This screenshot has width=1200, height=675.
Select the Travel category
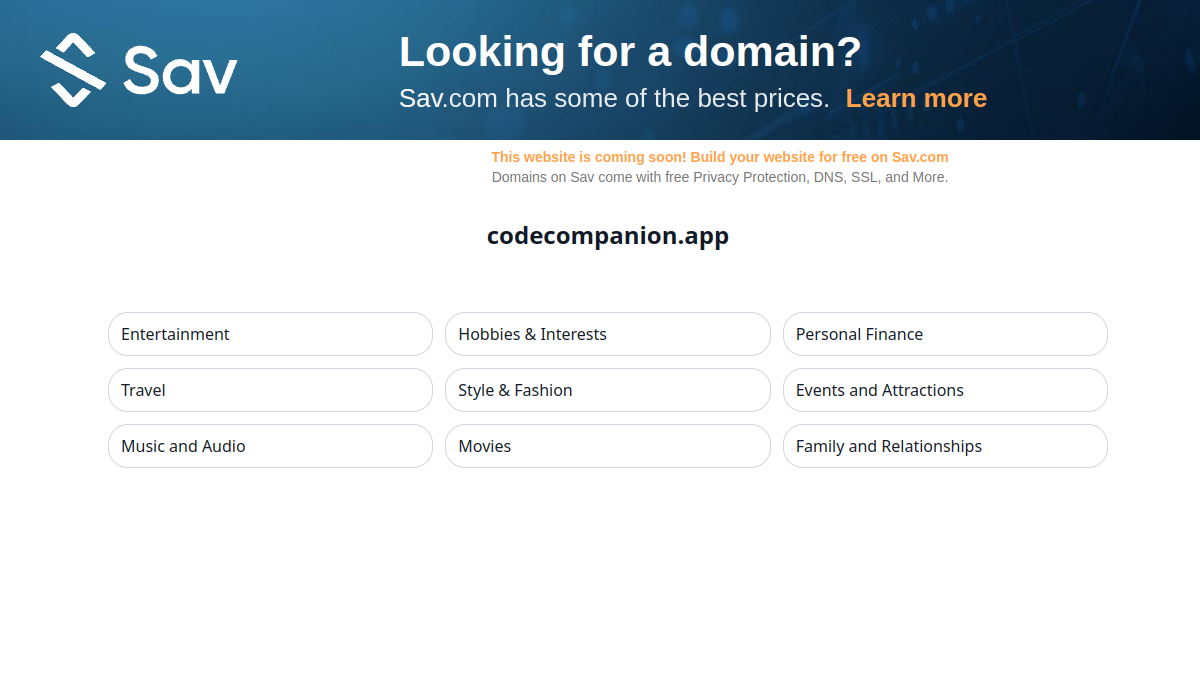click(x=270, y=390)
